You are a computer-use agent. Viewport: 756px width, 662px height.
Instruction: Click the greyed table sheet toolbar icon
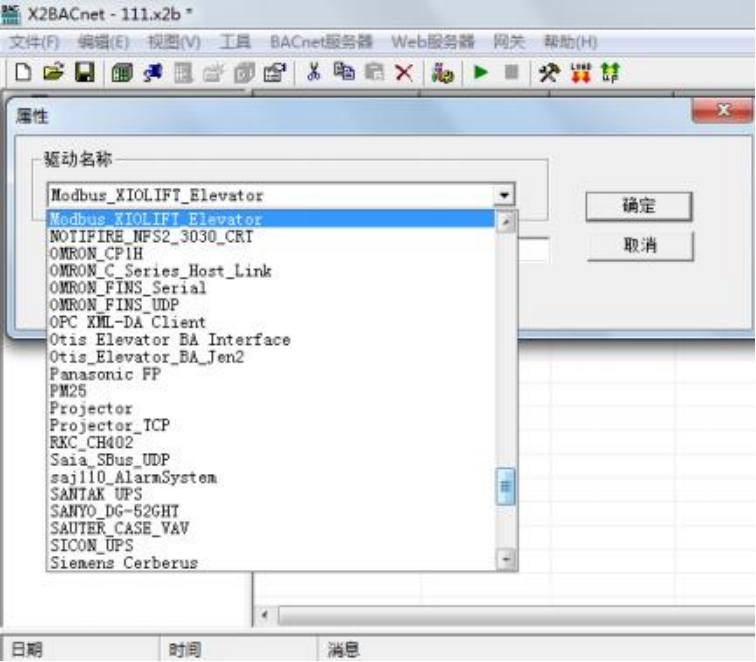pyautogui.click(x=184, y=73)
